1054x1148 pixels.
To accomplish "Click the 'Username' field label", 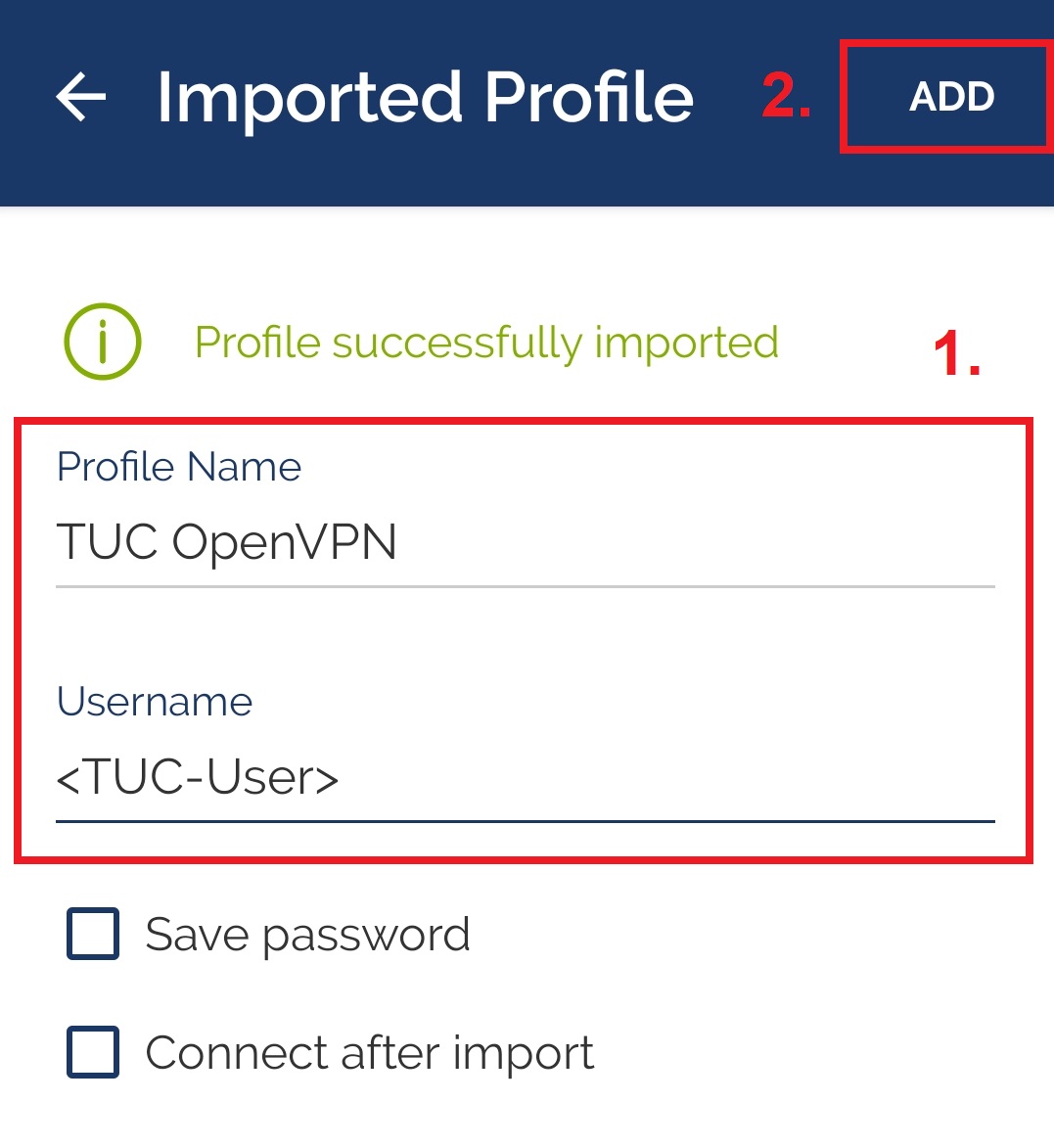I will point(155,702).
